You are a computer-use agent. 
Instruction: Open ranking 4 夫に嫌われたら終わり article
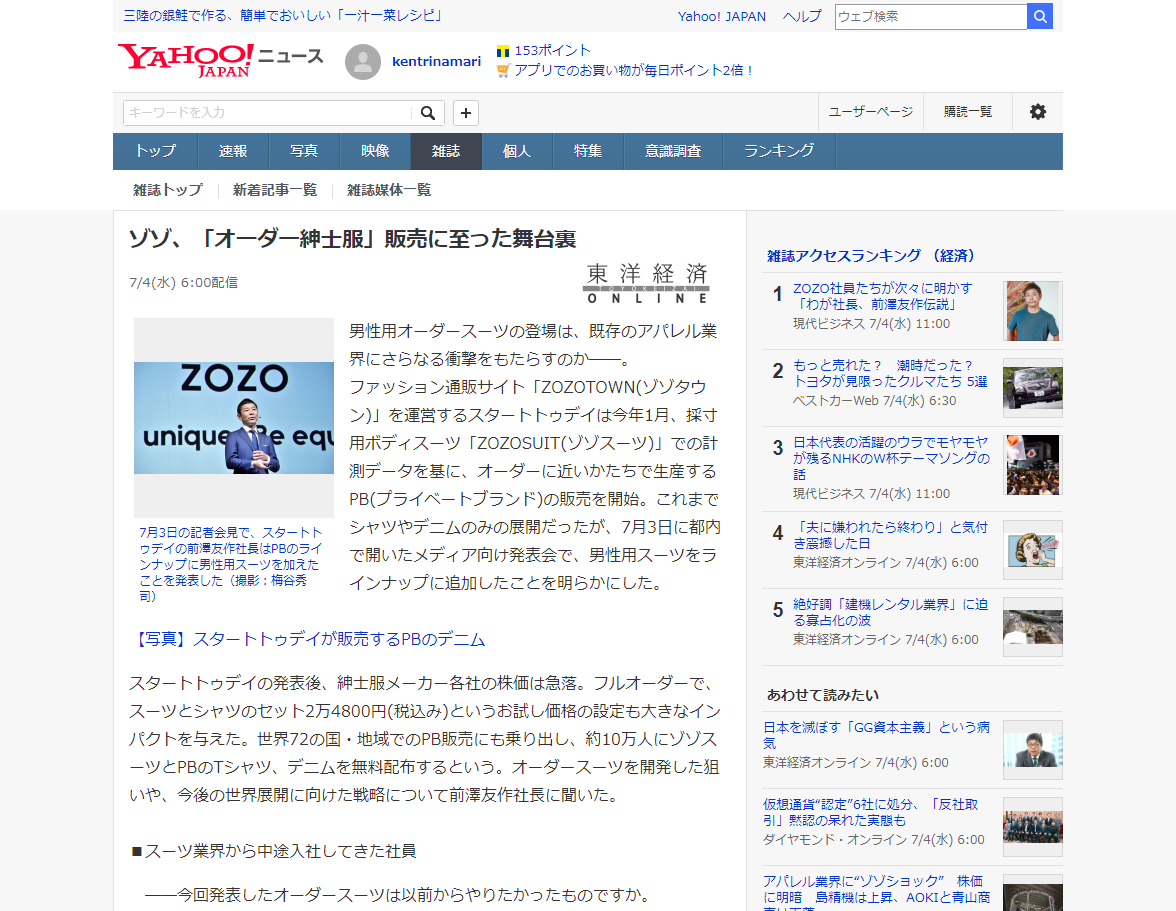pyautogui.click(x=890, y=535)
